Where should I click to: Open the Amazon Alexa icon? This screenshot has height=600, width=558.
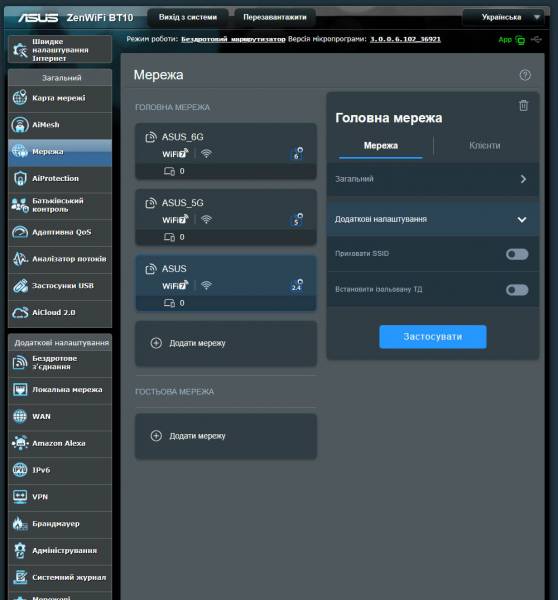[20, 443]
